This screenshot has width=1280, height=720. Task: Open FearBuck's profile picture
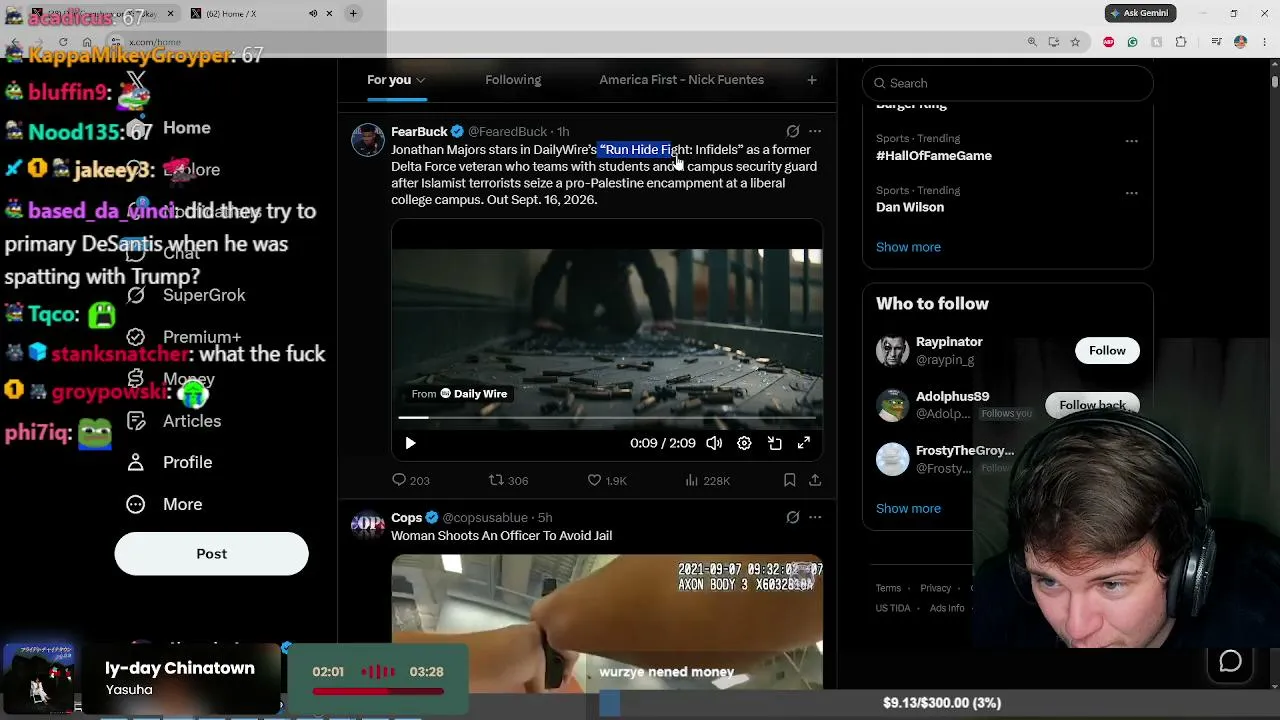point(368,140)
